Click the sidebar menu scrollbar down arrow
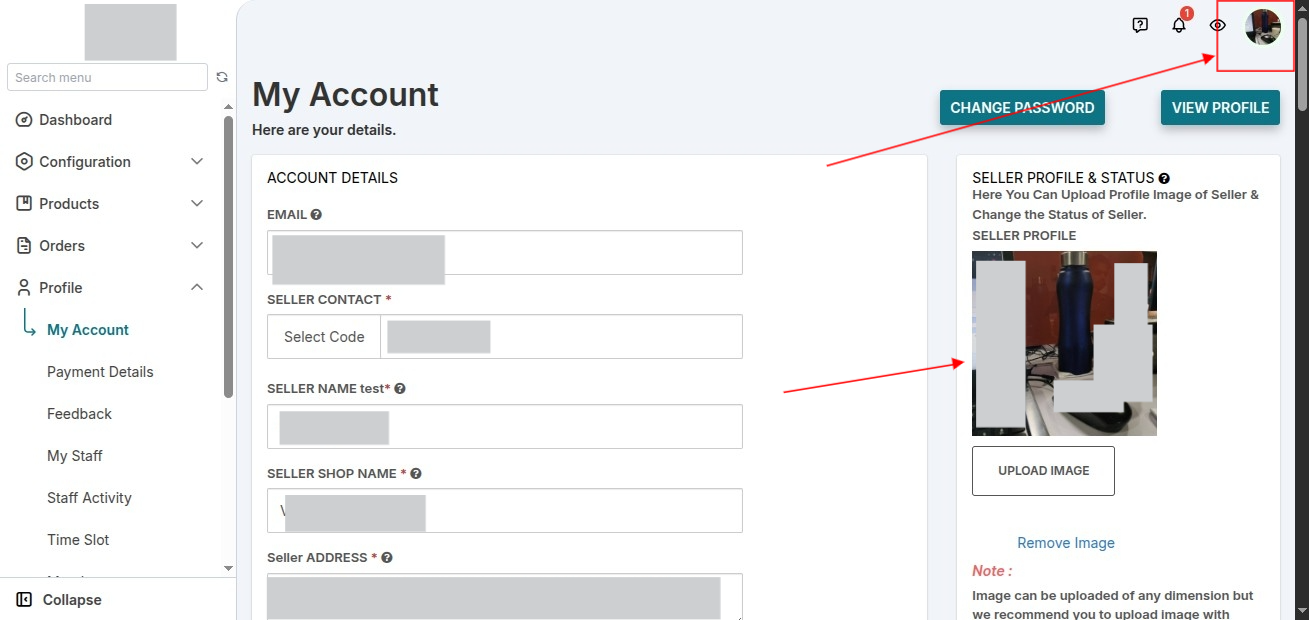This screenshot has height=620, width=1309. point(228,568)
